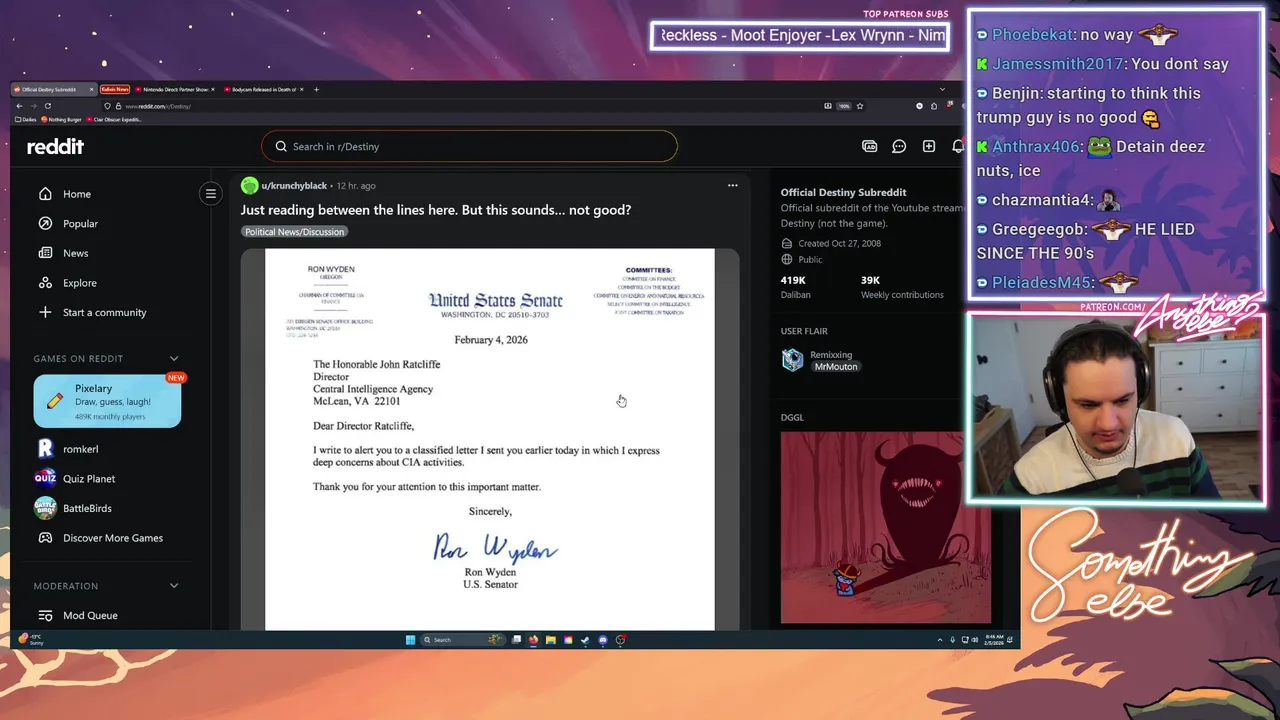Open a new browser tab
Screen dimensions: 1280x720
[316, 89]
